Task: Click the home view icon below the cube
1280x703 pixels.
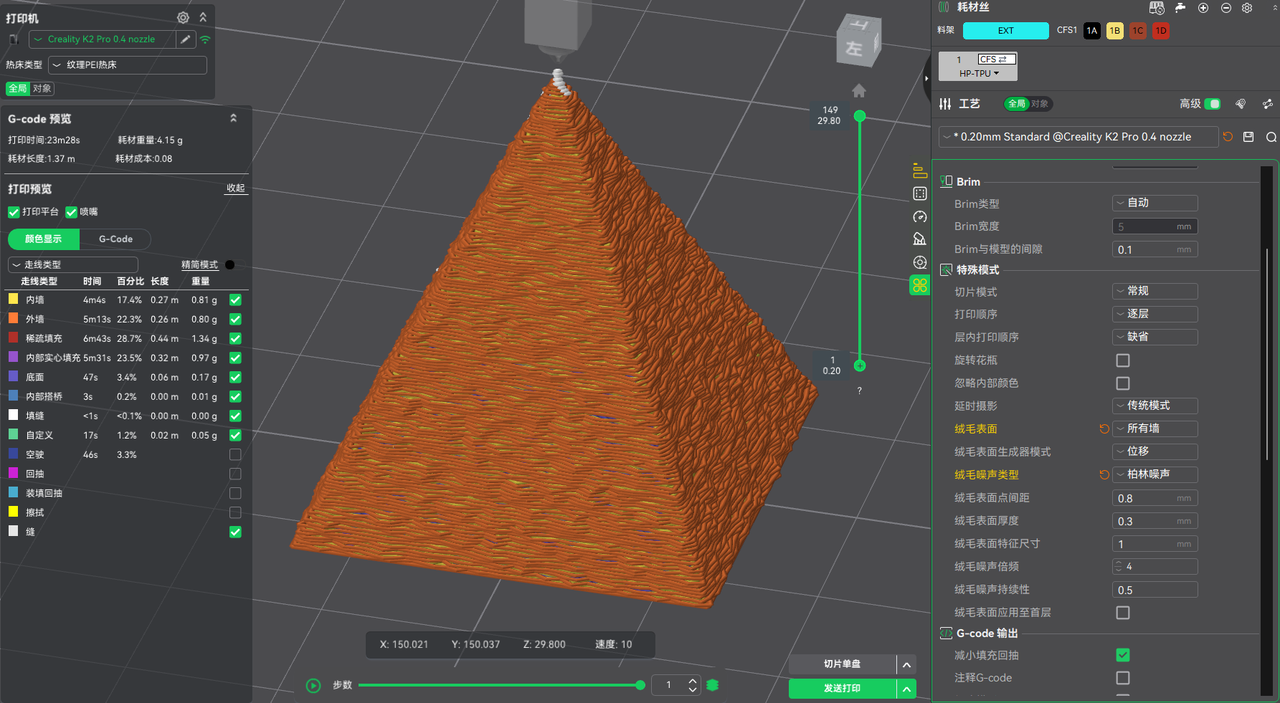Action: point(859,91)
